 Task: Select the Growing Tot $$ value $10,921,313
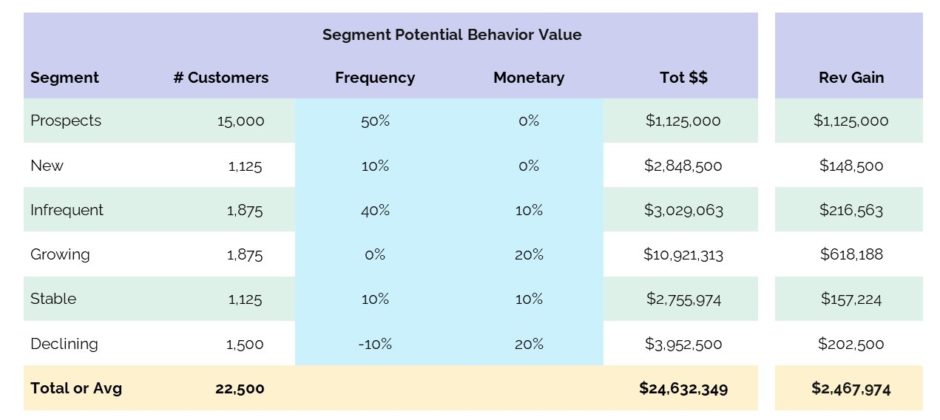[683, 255]
